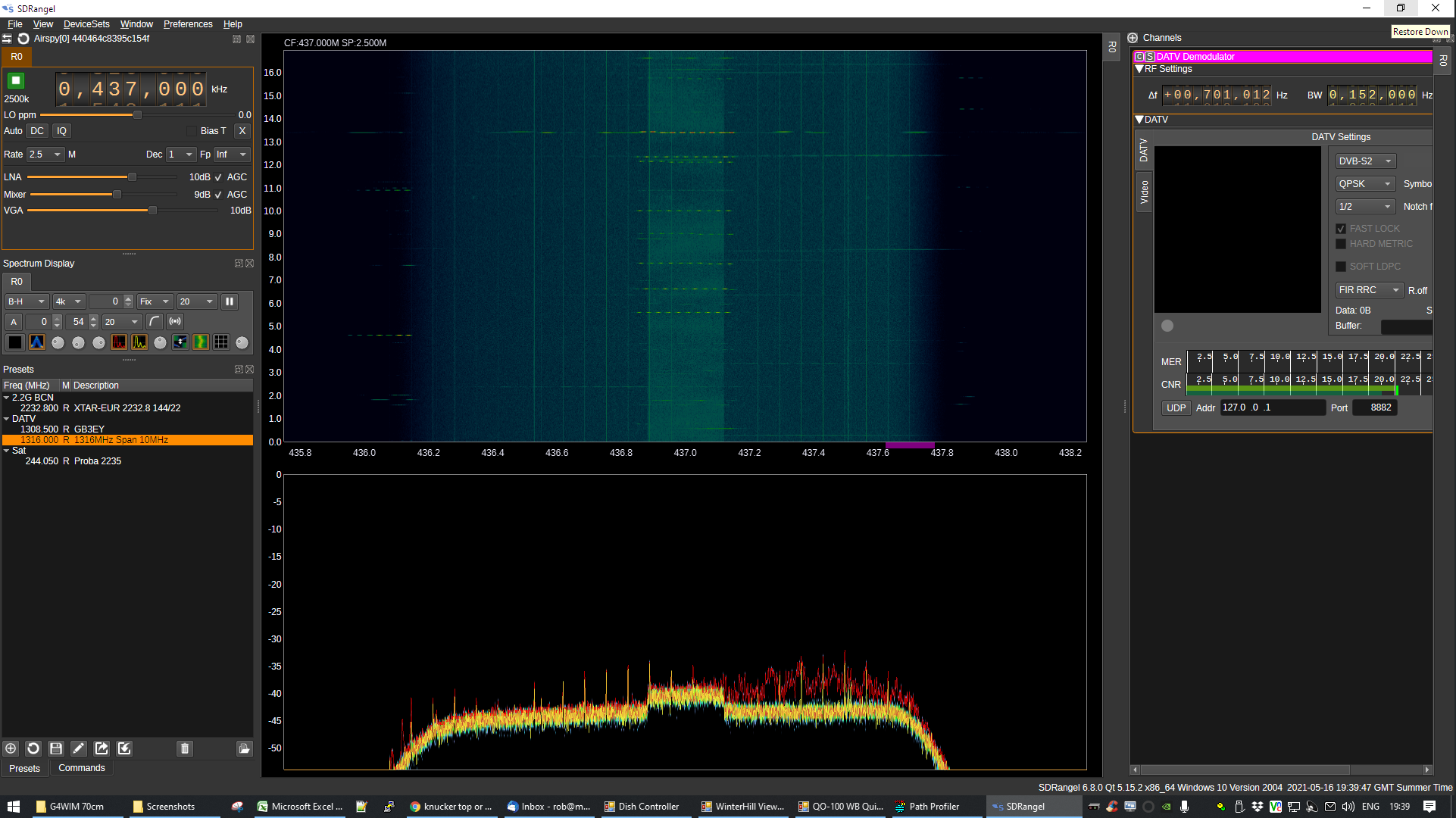Pause the spectrum display
This screenshot has width=1456, height=818.
coord(229,301)
